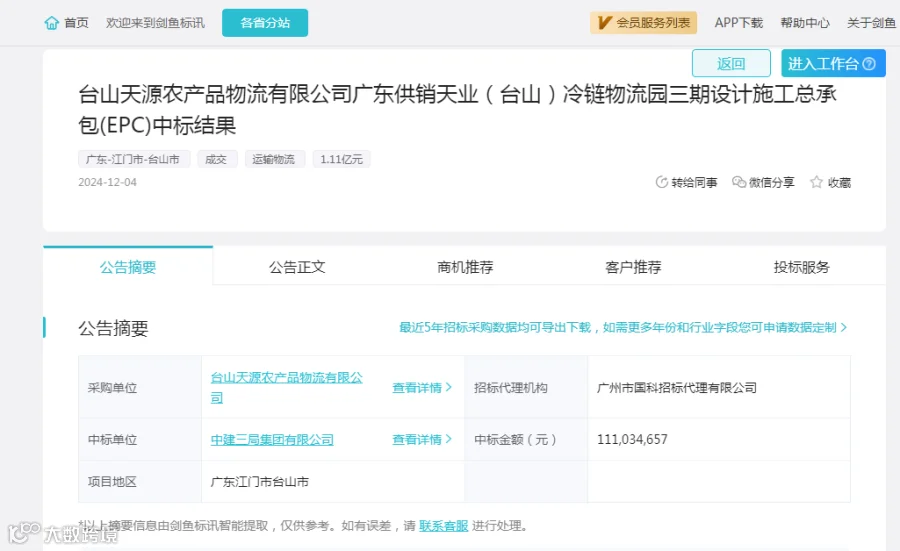This screenshot has height=551, width=900.
Task: Click the 收藏 star icon
Action: coord(816,182)
